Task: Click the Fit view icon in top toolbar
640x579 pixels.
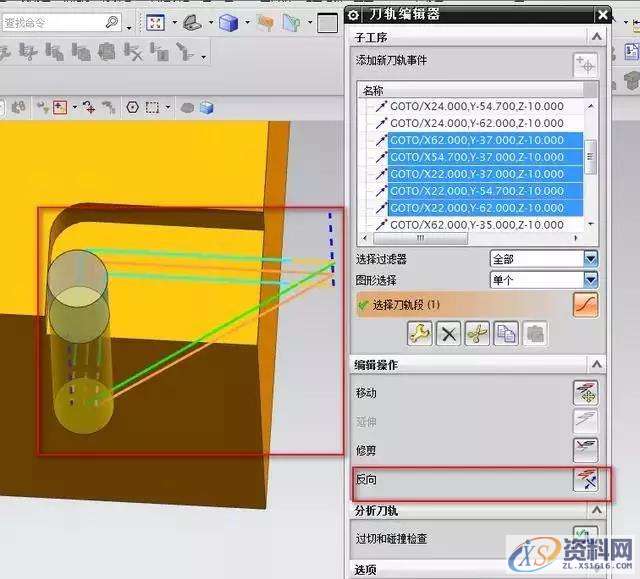Action: (156, 21)
